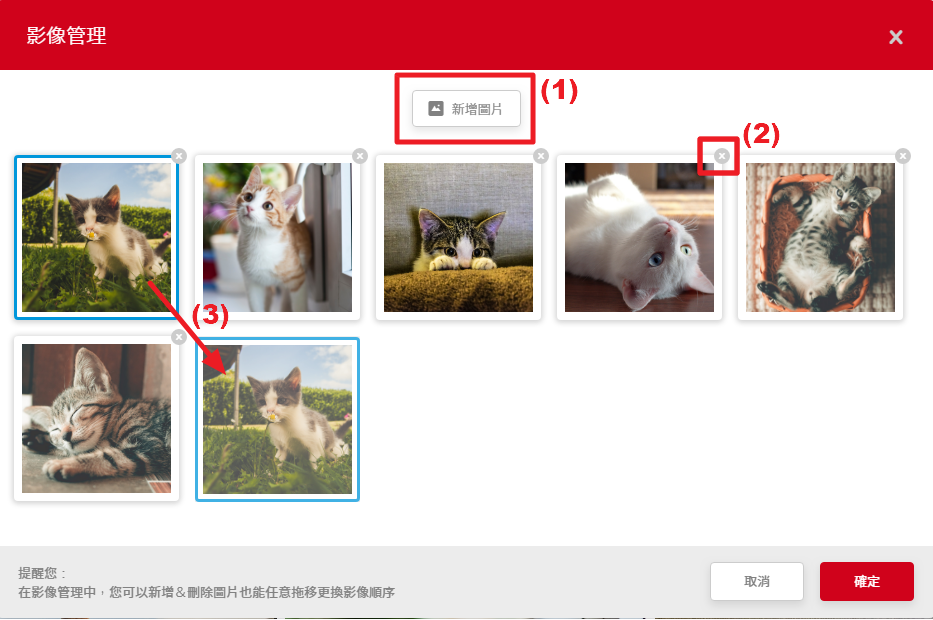This screenshot has height=620, width=933.
Task: Click the picture icon inside 新增圖片 button
Action: (436, 108)
